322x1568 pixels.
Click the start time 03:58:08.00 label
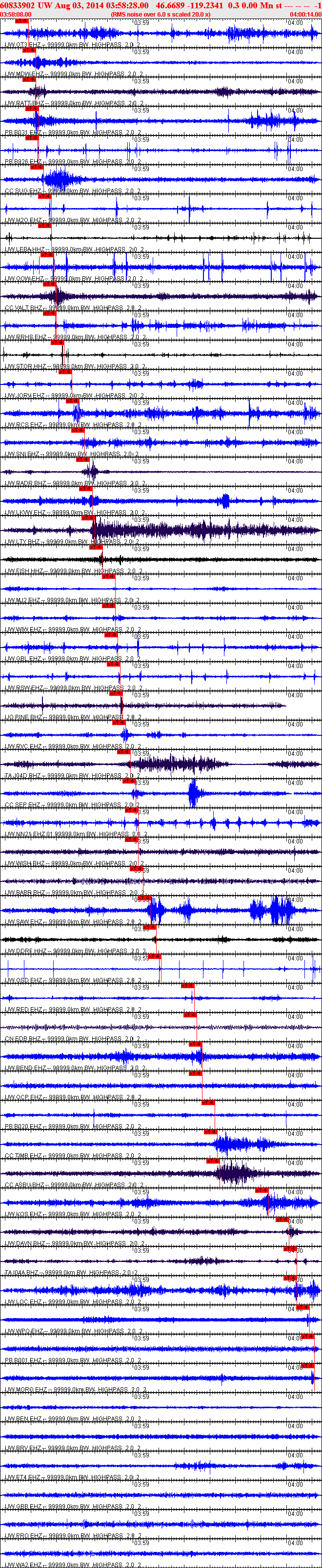click(x=16, y=14)
